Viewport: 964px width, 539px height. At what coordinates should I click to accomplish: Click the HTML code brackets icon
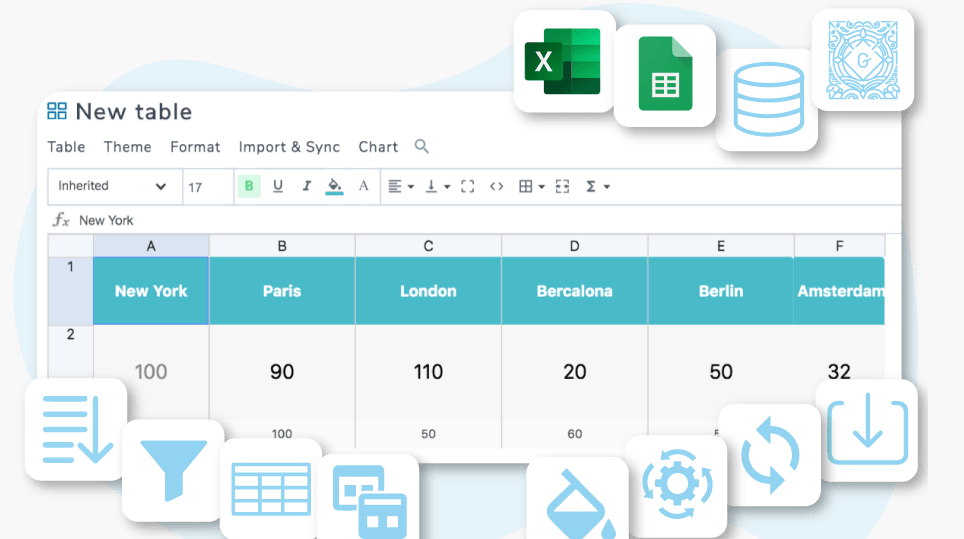point(496,186)
